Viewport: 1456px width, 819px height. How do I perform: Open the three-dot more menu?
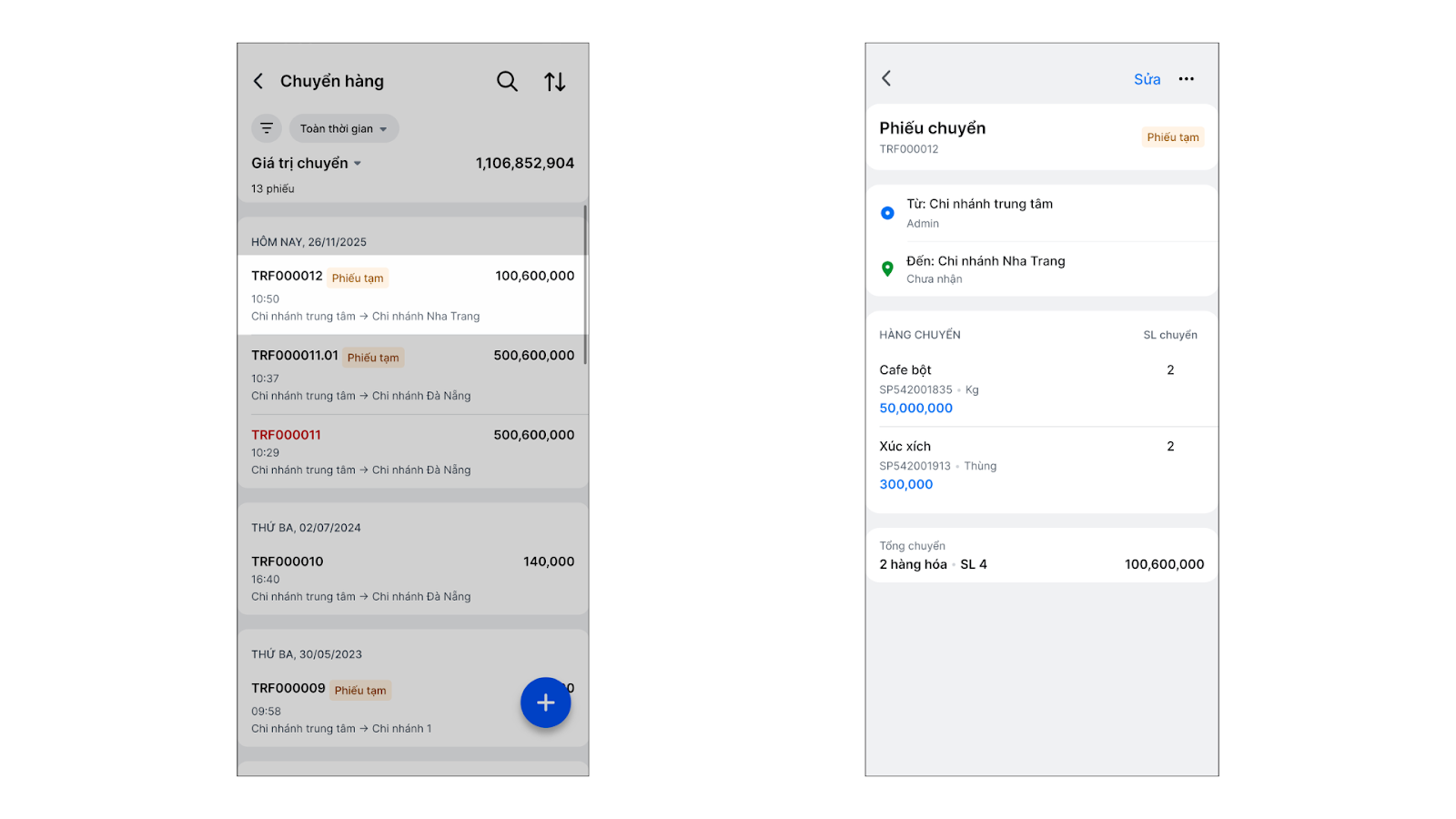tap(1187, 79)
